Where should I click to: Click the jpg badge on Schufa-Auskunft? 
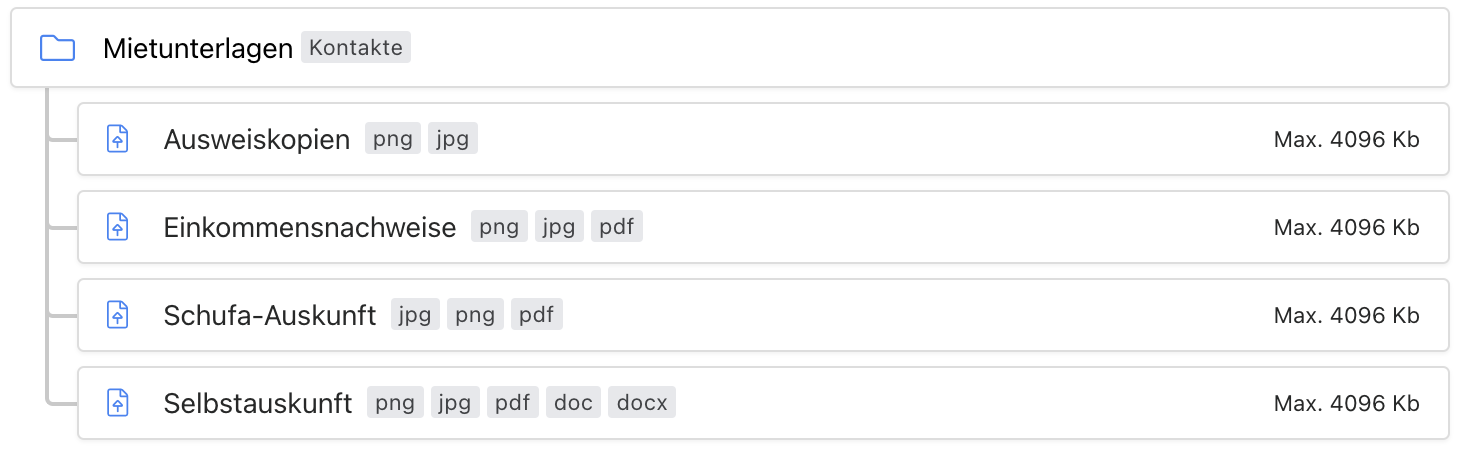(x=415, y=315)
